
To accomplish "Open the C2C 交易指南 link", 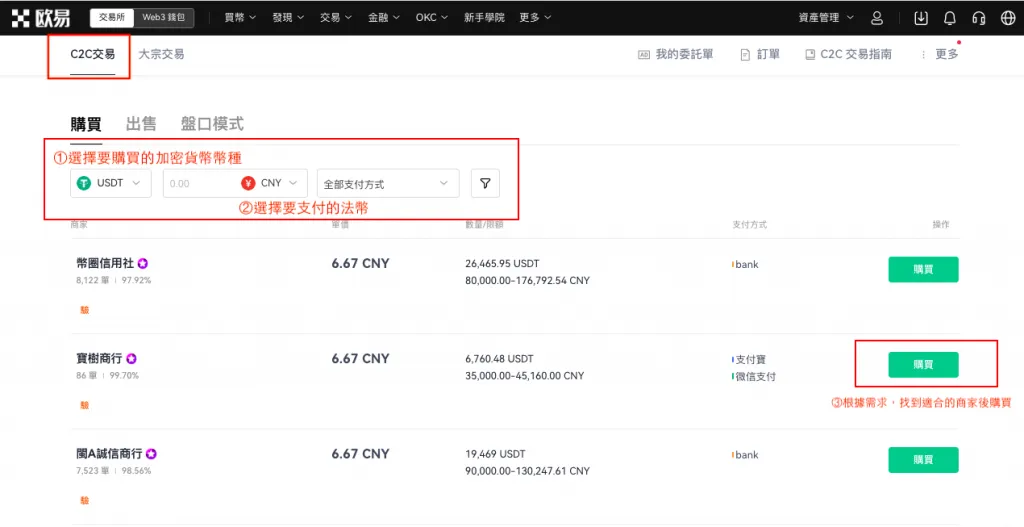I will pos(848,54).
